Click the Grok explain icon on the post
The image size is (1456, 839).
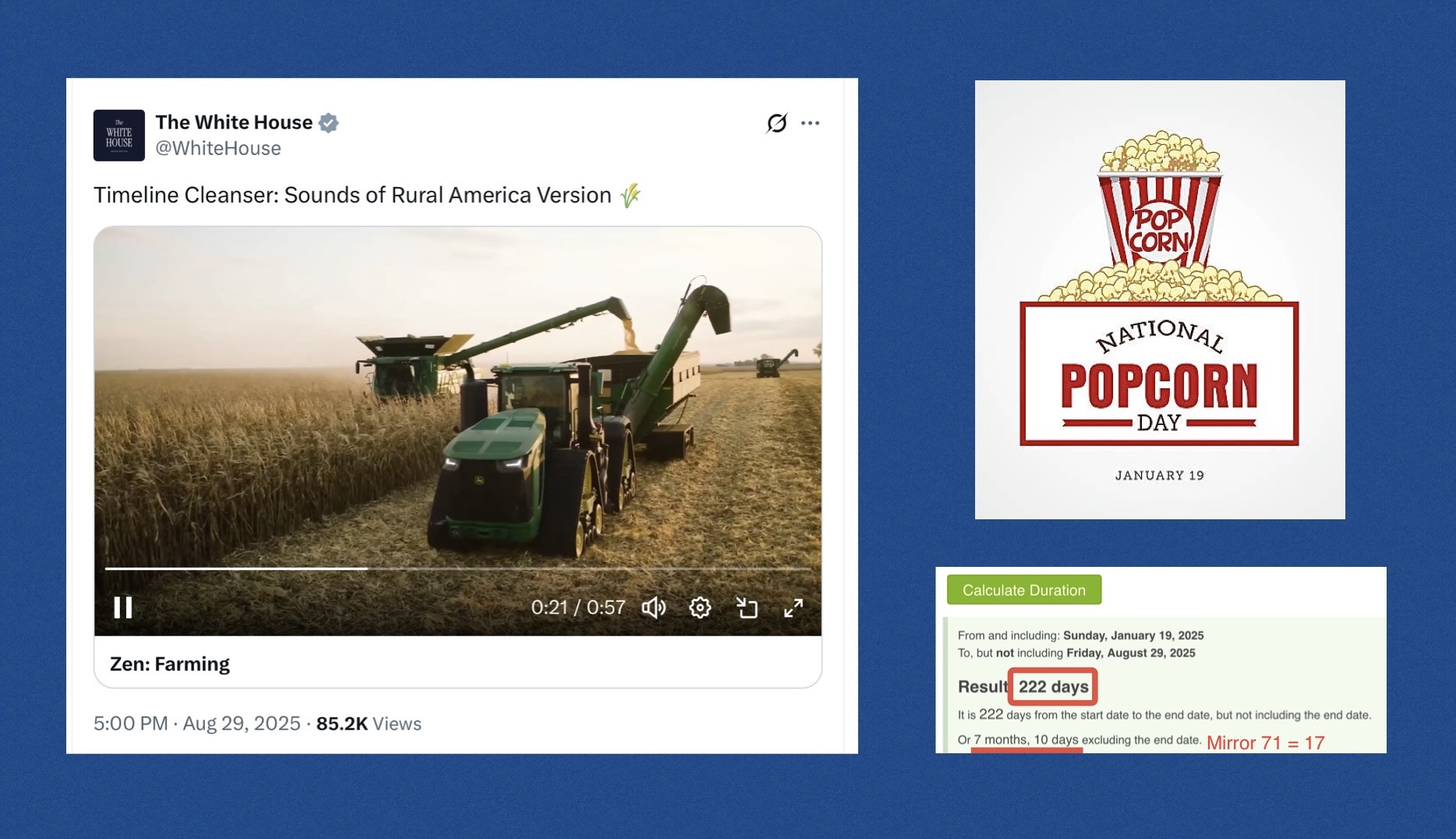[776, 123]
